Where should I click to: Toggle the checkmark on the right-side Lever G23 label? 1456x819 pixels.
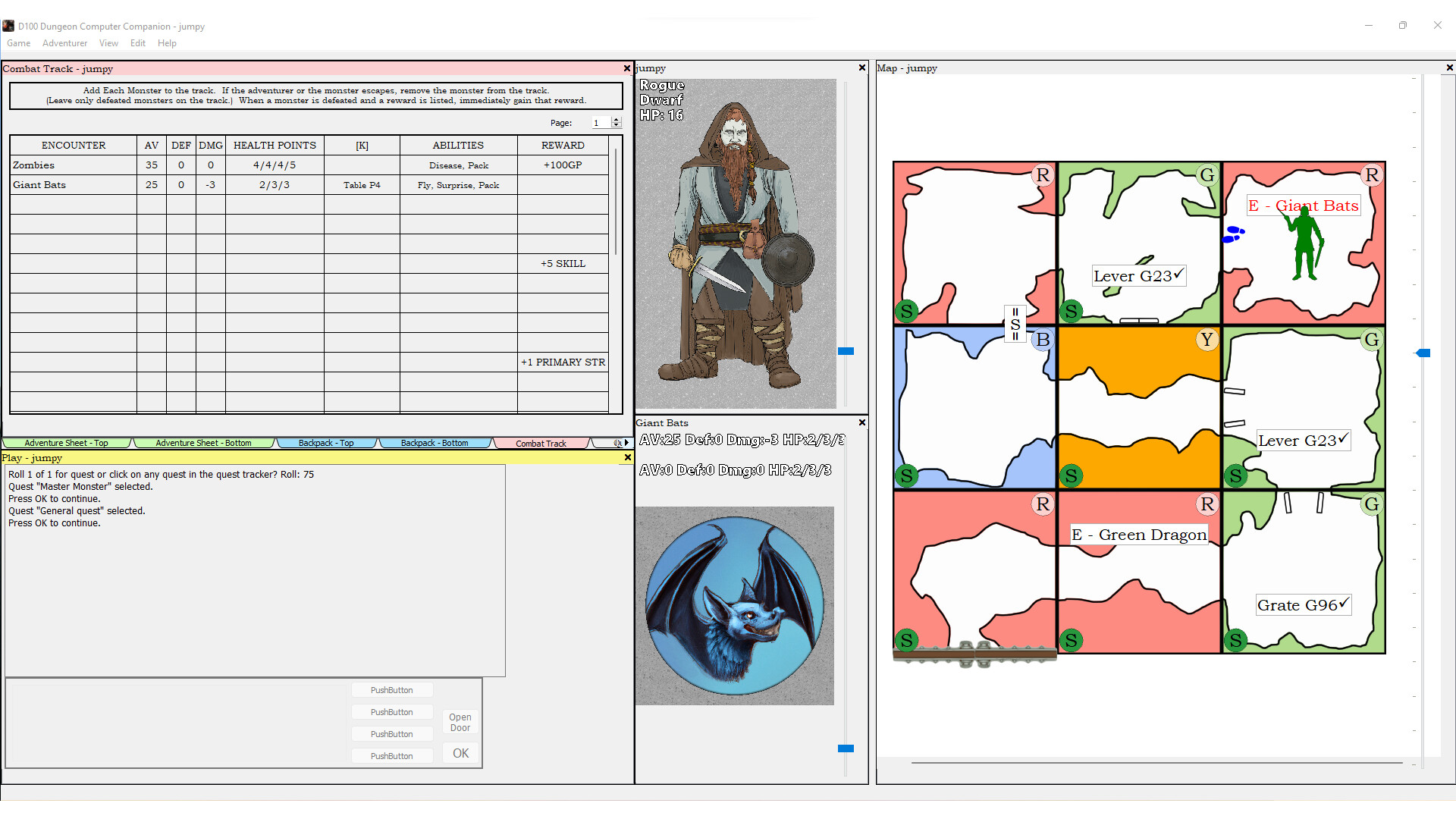(1341, 438)
